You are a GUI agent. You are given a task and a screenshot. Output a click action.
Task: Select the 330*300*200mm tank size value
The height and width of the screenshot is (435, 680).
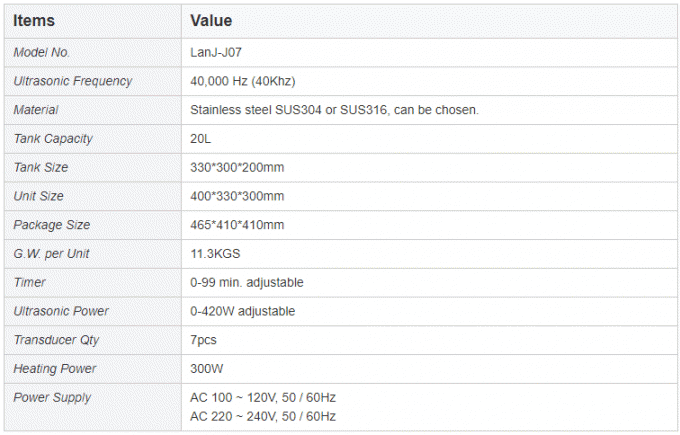237,167
